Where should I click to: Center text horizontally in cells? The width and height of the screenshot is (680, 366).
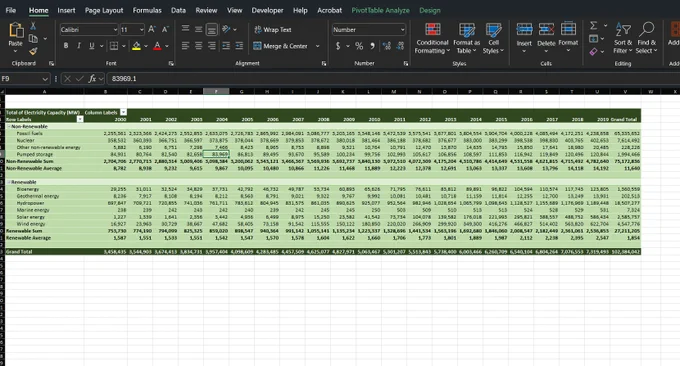pos(198,46)
